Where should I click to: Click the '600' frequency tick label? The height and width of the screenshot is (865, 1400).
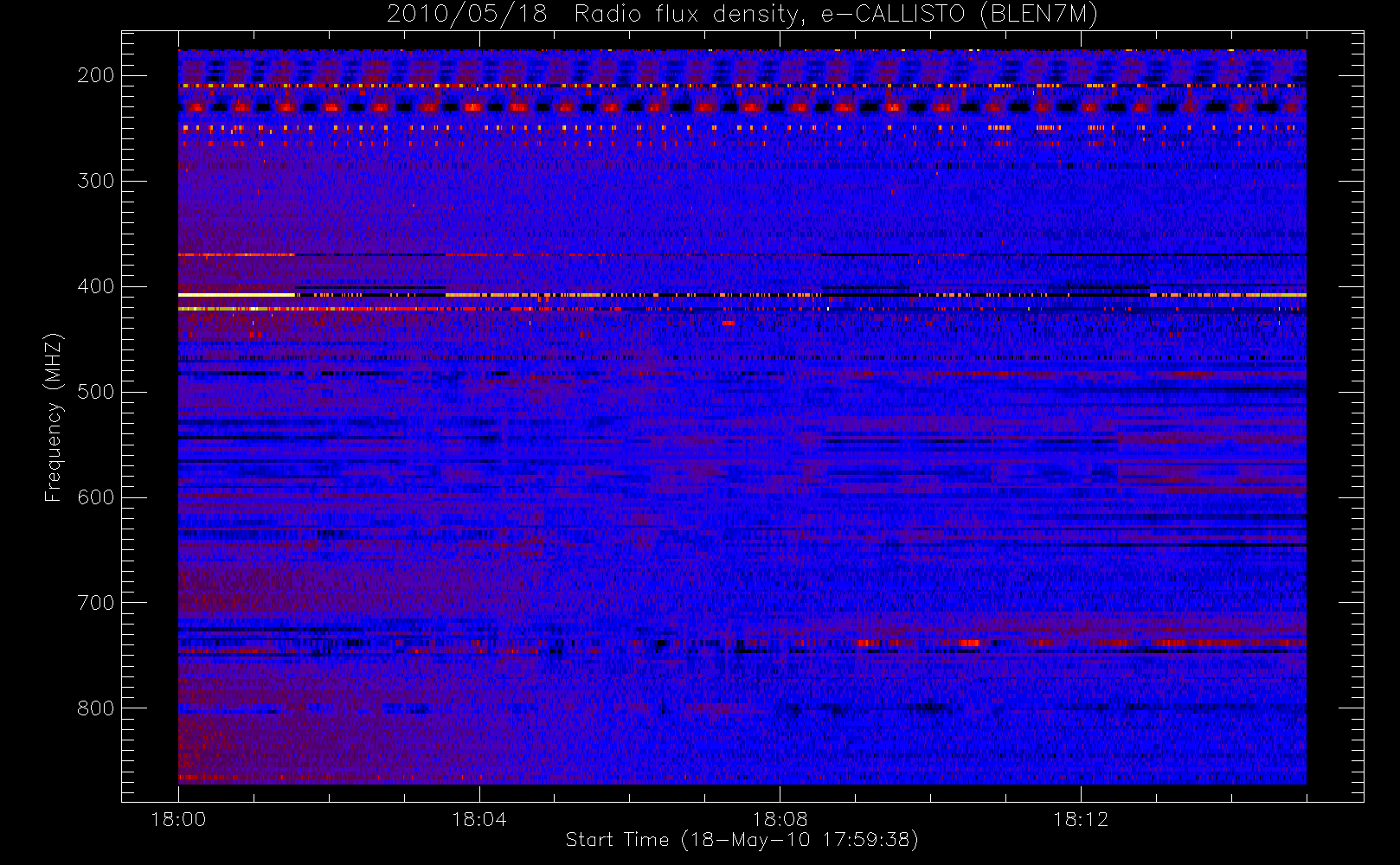point(96,497)
